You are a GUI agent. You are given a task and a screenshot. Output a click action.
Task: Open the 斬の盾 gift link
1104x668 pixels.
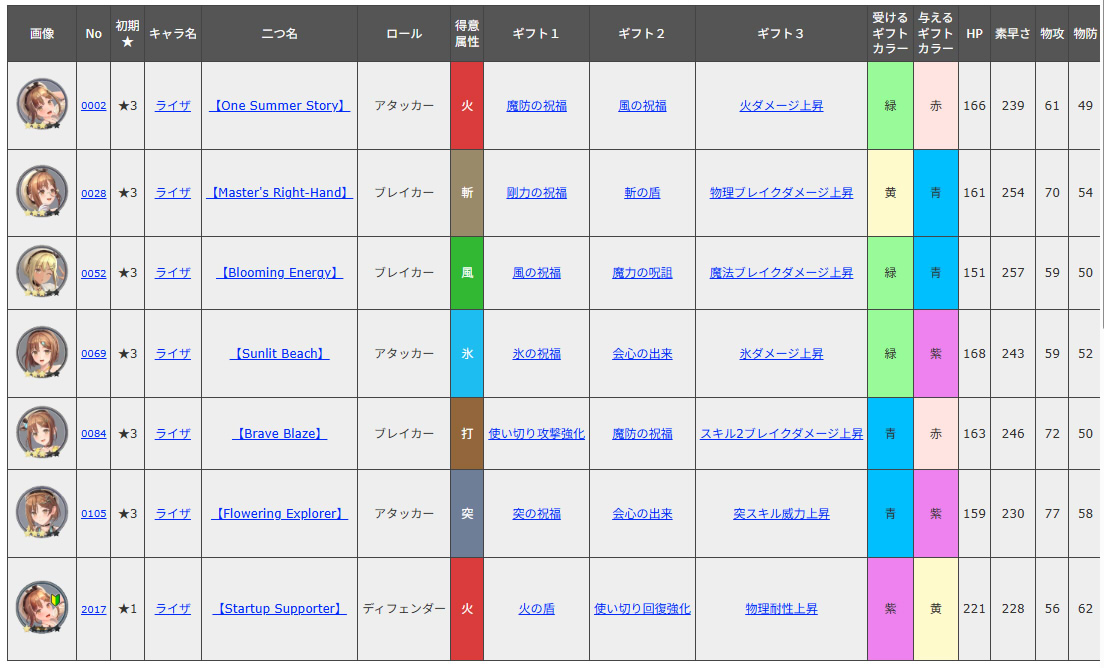point(642,193)
